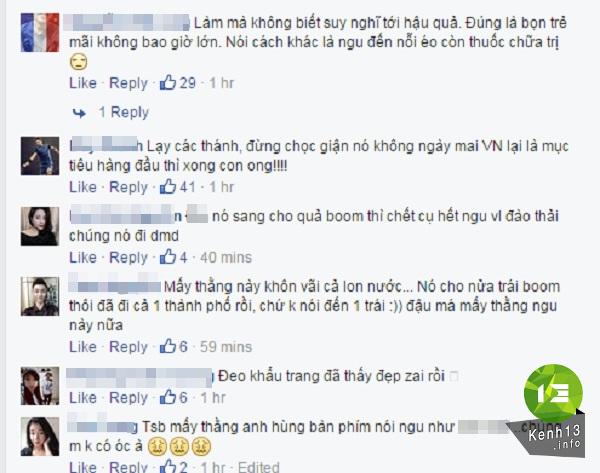Reply to the Mấy thằng này comment
600x473 pixels.
pos(128,347)
